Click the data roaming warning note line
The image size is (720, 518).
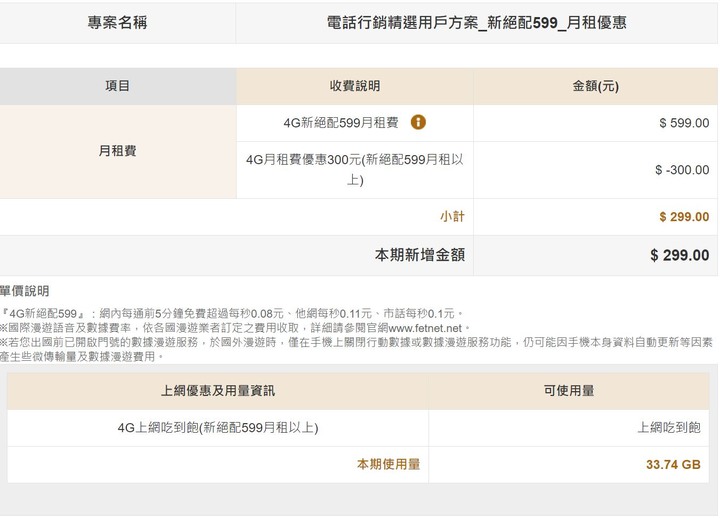coord(356,349)
